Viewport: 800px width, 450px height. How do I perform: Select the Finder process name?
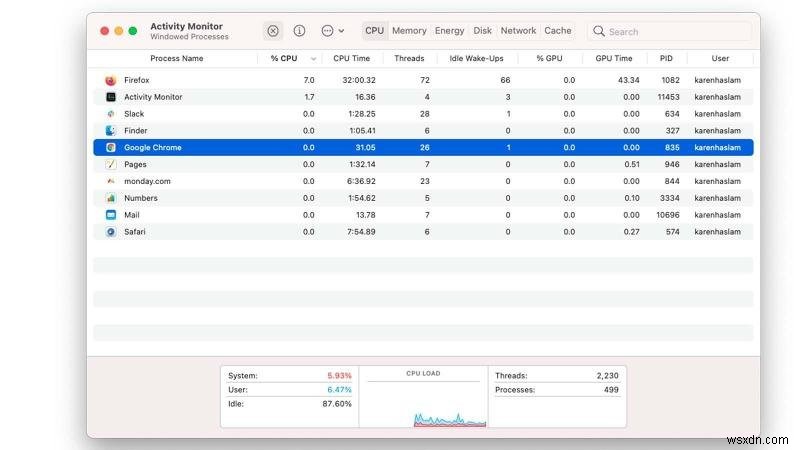[x=136, y=131]
